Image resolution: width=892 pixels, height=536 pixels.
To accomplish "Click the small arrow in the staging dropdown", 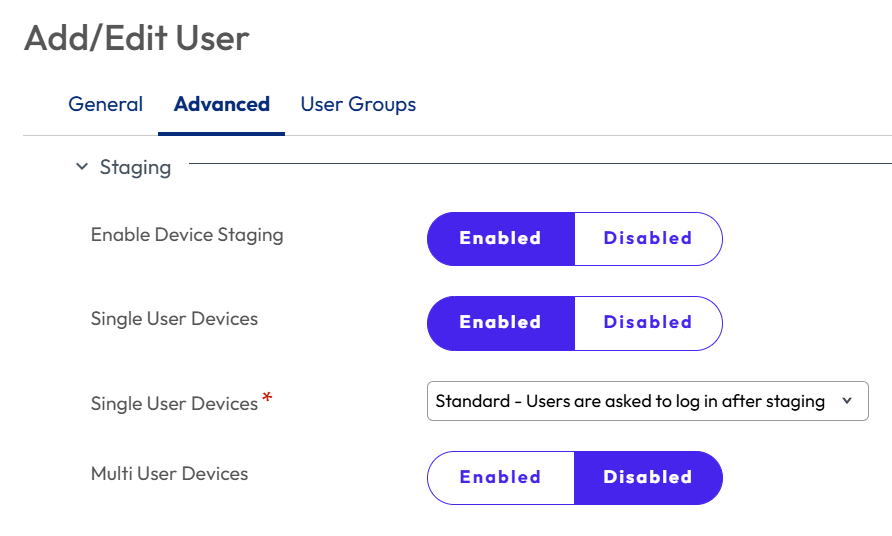I will click(847, 401).
